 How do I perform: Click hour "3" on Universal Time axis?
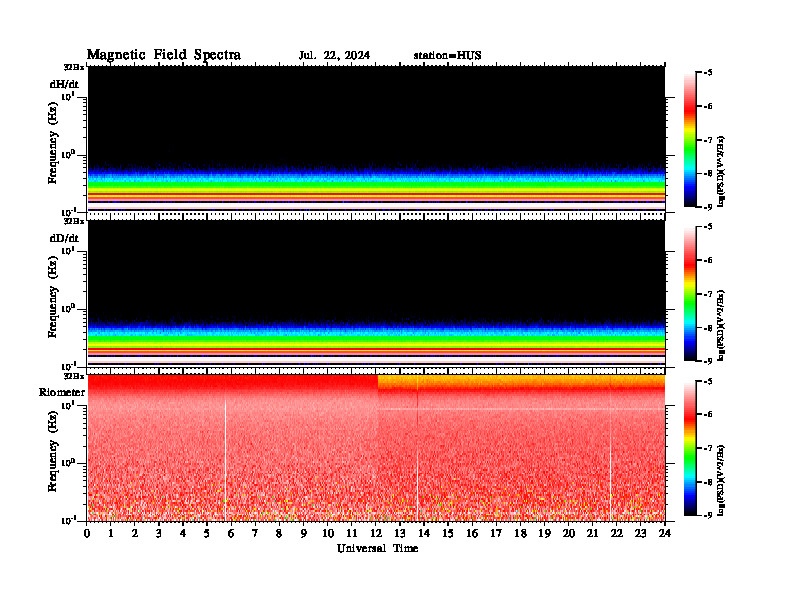coord(159,533)
